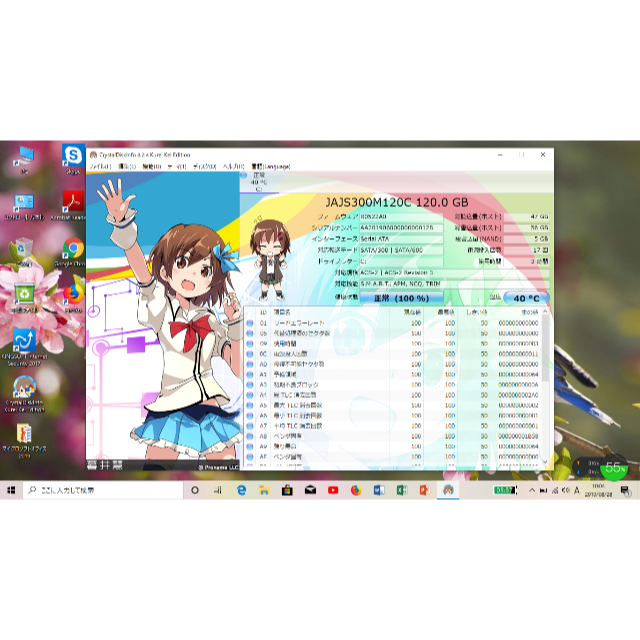Click the serial number value field
Image resolution: width=640 pixels, height=640 pixels.
coord(401,228)
